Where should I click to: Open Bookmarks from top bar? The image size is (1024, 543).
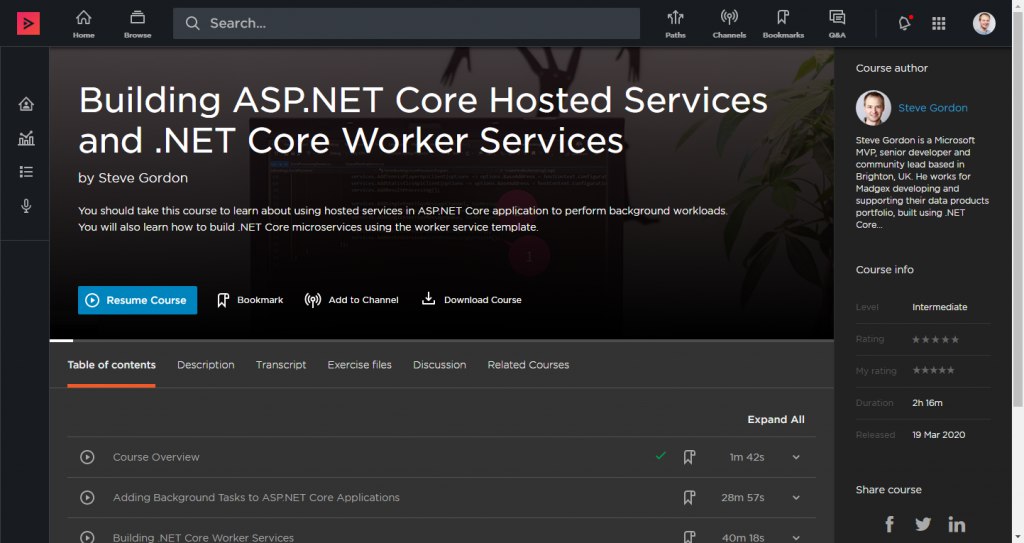point(783,24)
